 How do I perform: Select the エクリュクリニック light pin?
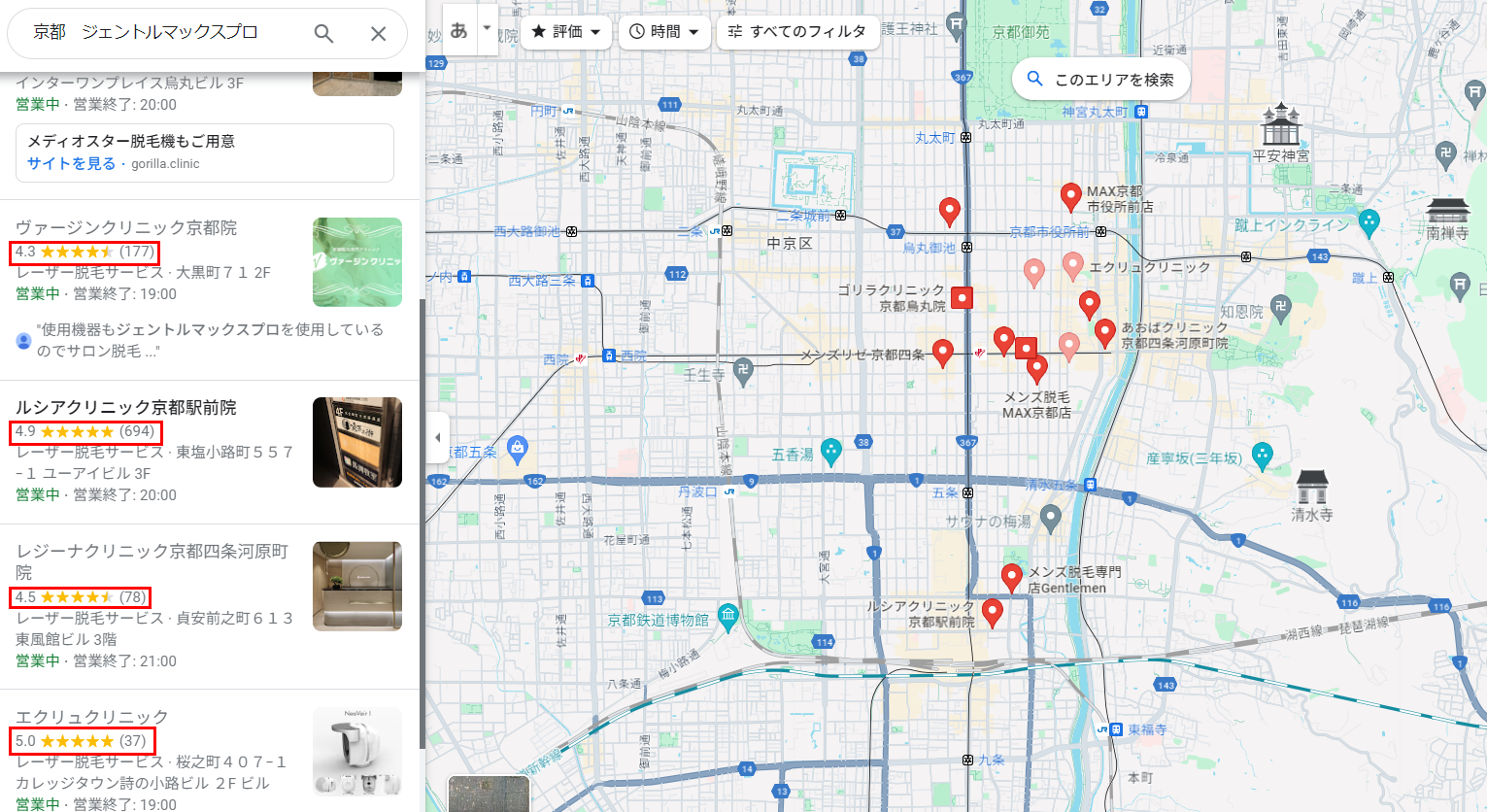click(x=1072, y=265)
